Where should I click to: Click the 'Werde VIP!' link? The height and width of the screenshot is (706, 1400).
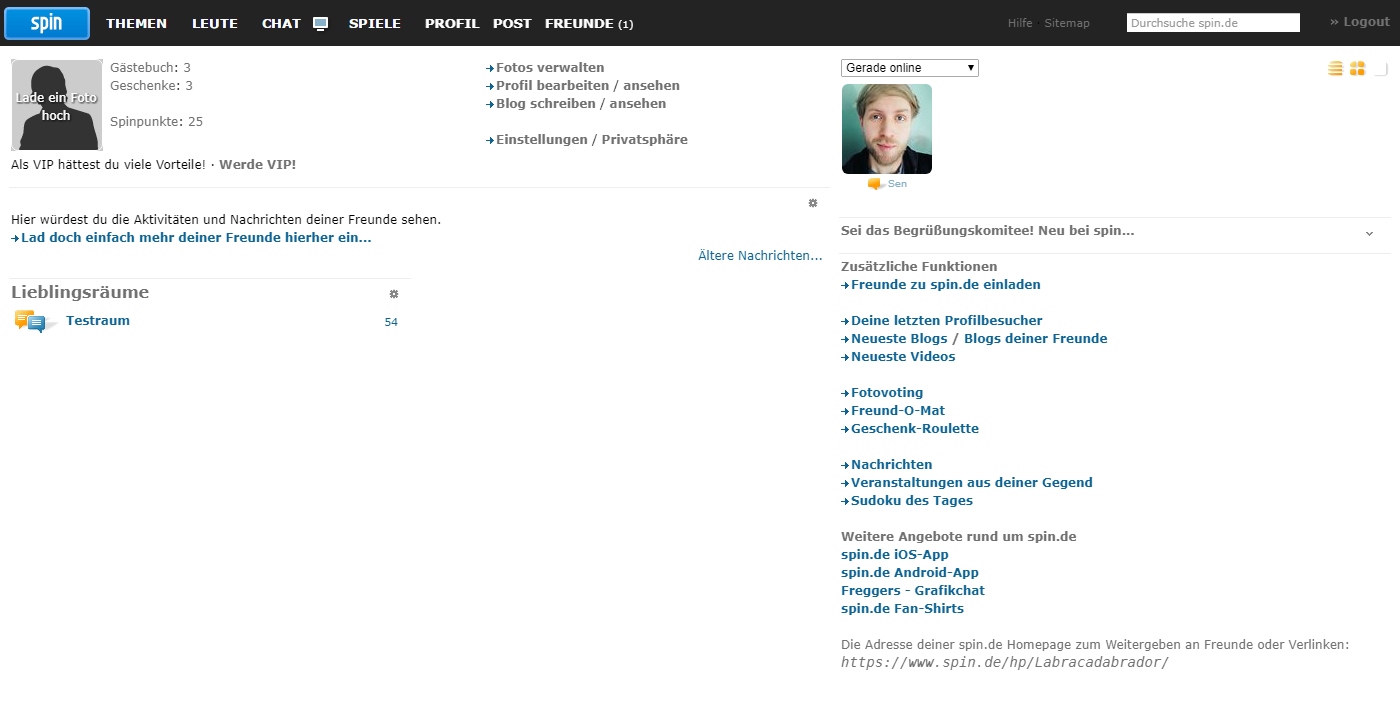tap(258, 164)
